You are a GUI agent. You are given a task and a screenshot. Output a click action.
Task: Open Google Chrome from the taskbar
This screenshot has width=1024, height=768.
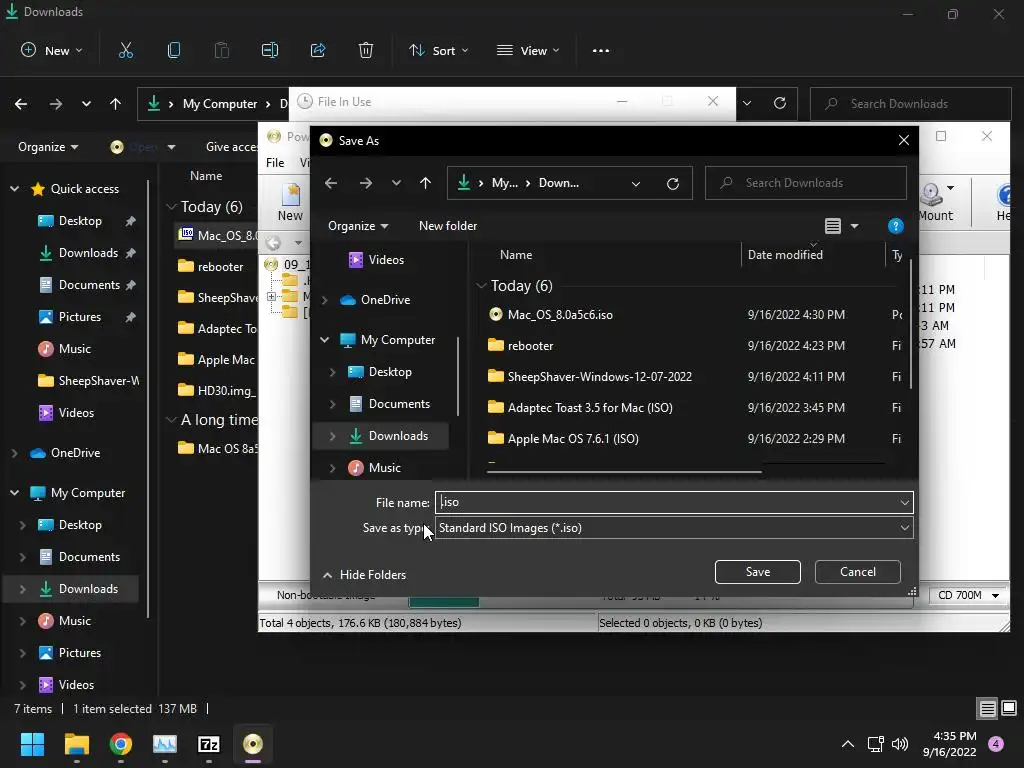(x=121, y=744)
